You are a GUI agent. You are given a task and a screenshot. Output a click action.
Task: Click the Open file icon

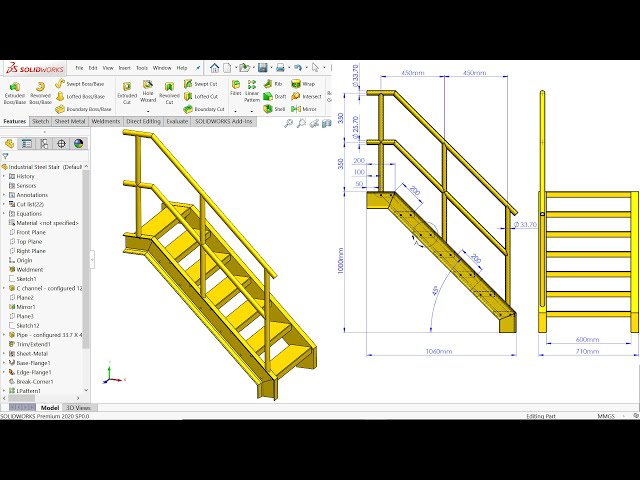pyautogui.click(x=244, y=67)
